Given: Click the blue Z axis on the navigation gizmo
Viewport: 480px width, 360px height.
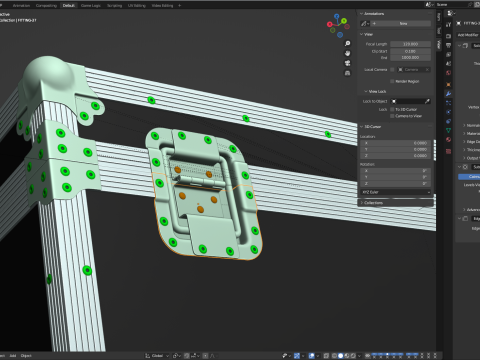Looking at the screenshot, I should coord(337,16).
